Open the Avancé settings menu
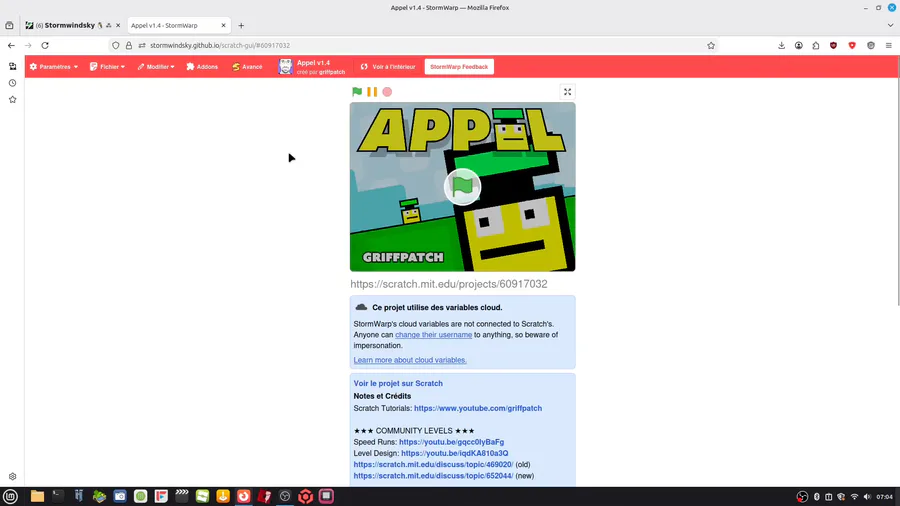The image size is (900, 506). click(x=247, y=67)
